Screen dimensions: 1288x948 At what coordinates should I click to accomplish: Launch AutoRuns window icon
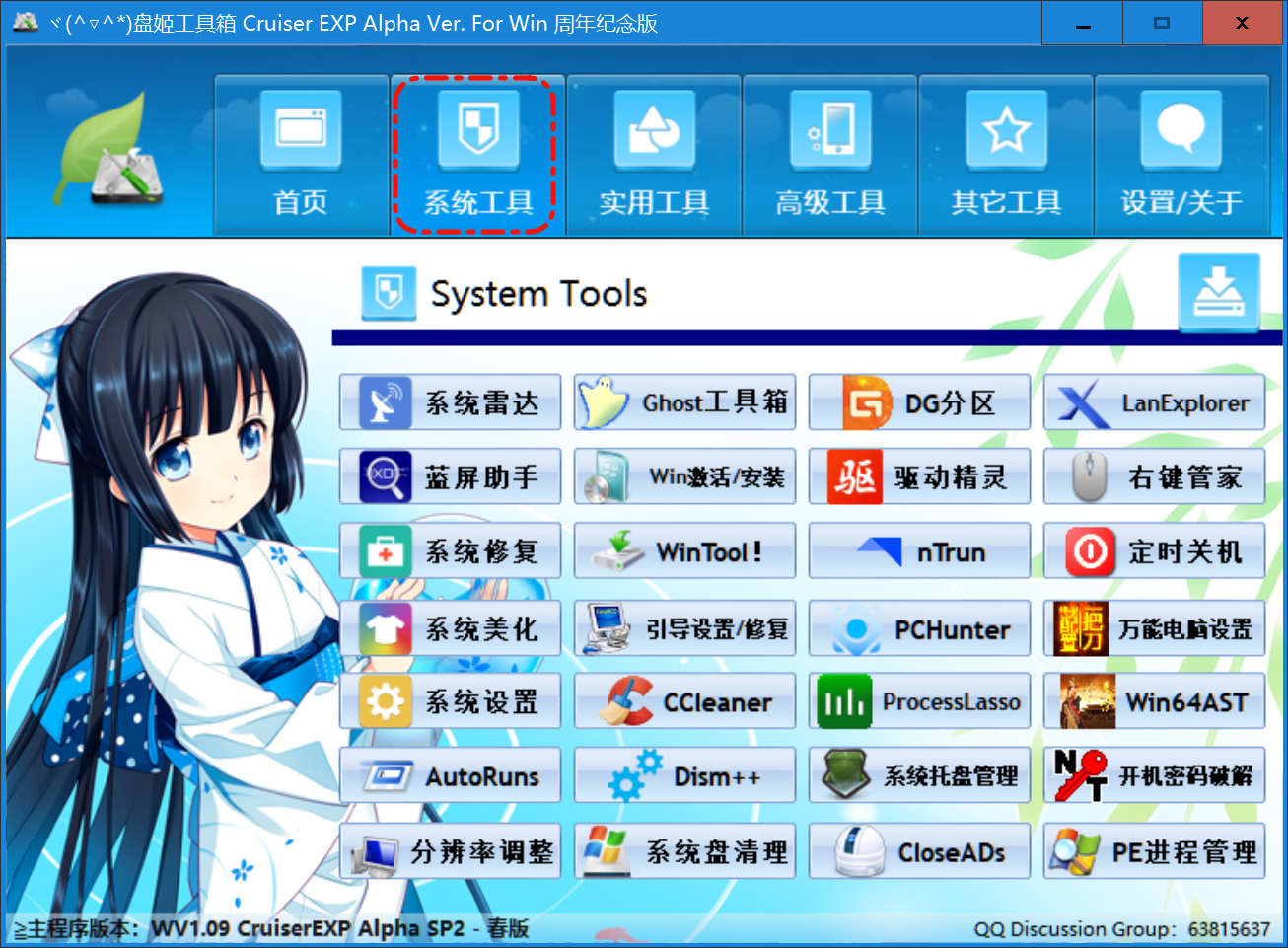[x=387, y=776]
